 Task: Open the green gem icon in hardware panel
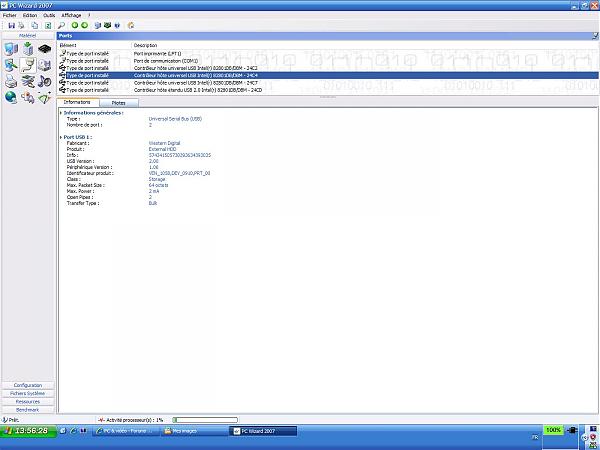(45, 98)
